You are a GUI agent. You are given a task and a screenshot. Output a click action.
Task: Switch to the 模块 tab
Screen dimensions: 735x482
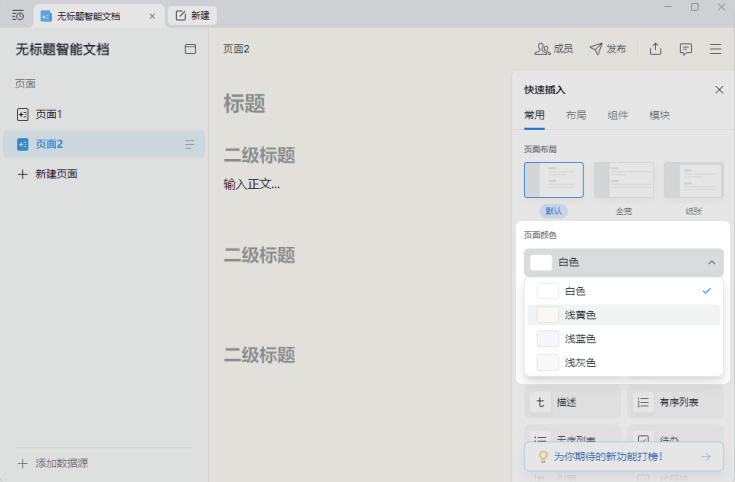tap(659, 115)
